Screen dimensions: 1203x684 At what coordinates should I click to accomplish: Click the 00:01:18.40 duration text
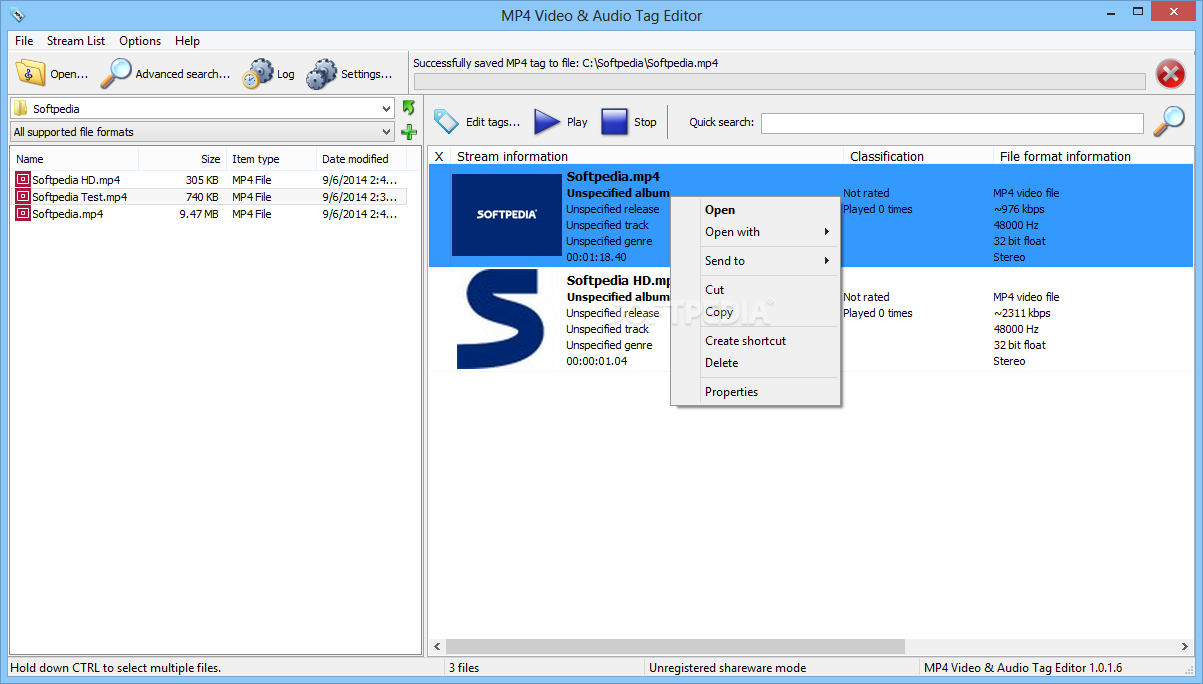[x=597, y=257]
